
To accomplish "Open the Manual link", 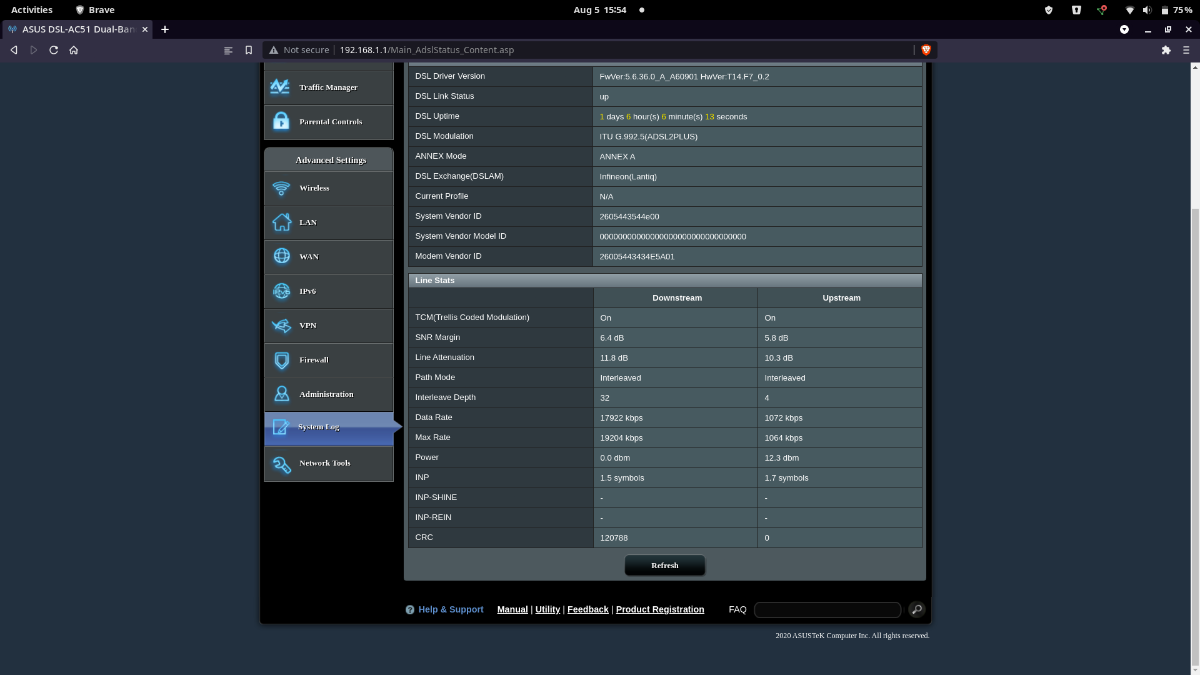I will click(x=512, y=609).
